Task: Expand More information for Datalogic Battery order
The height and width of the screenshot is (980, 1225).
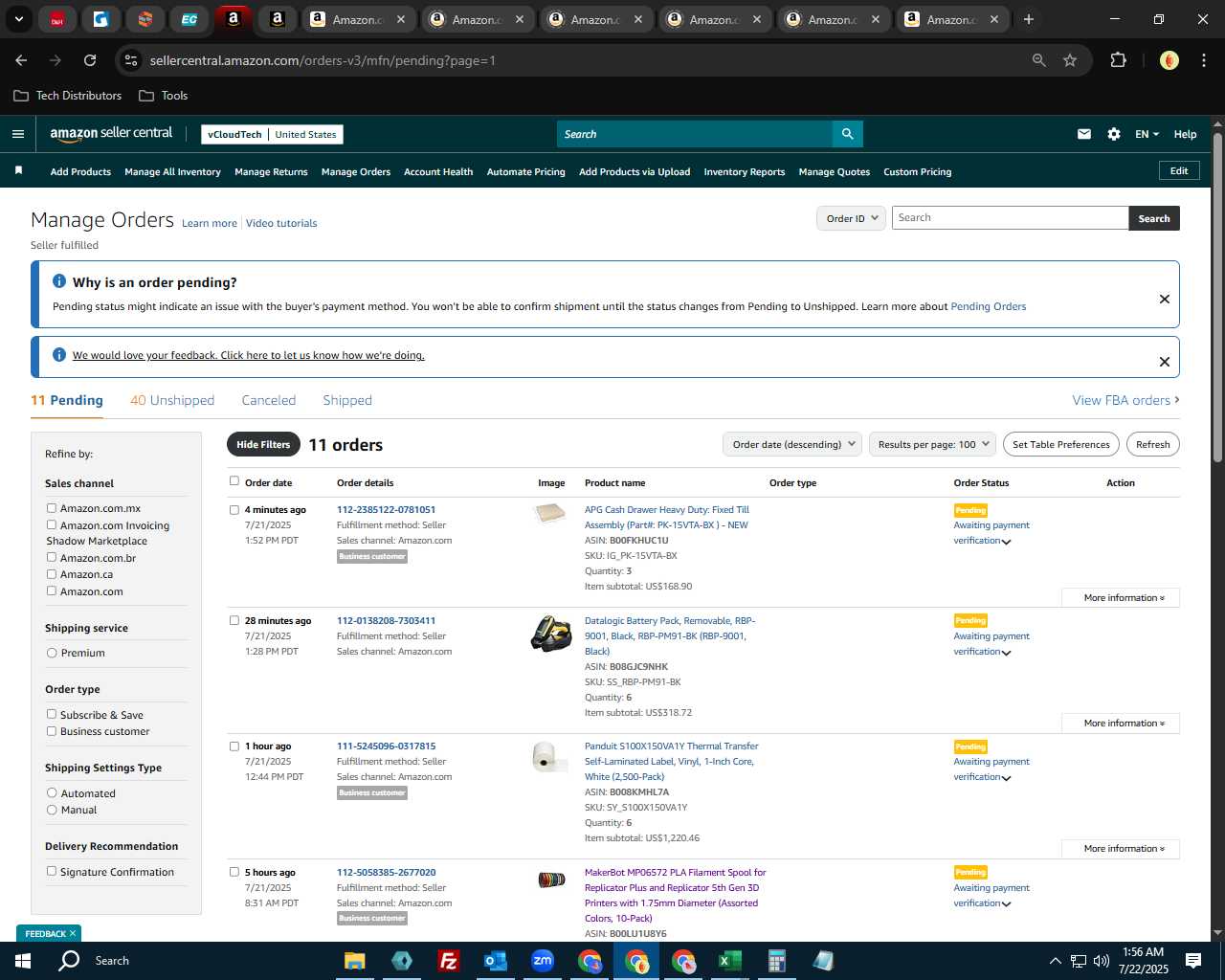Action: (x=1121, y=723)
